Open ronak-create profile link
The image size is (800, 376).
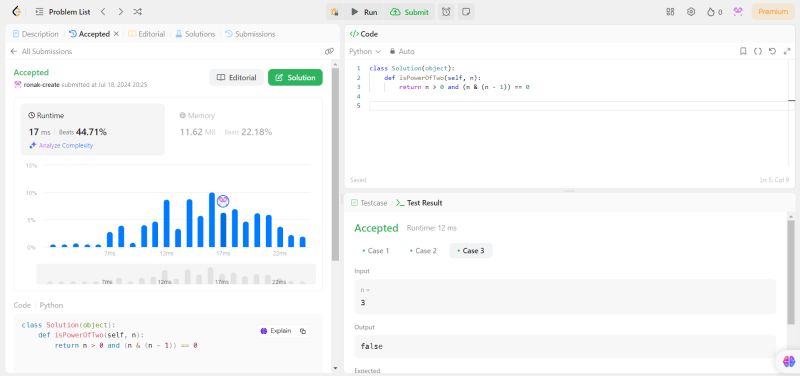(x=41, y=85)
